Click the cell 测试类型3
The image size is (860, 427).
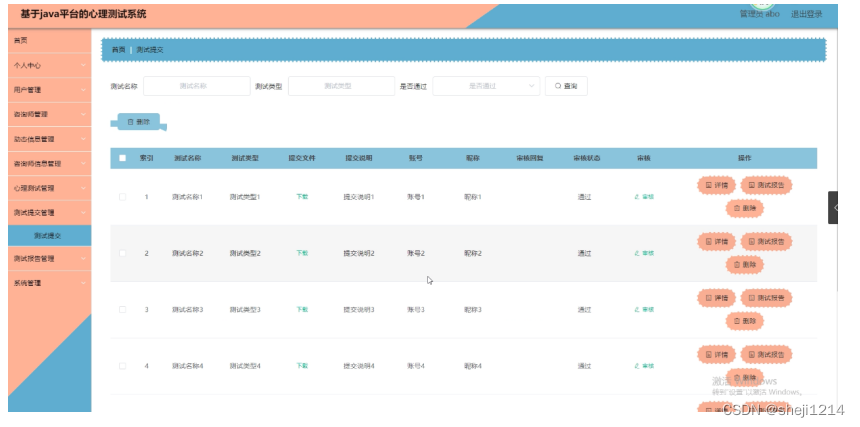(245, 310)
